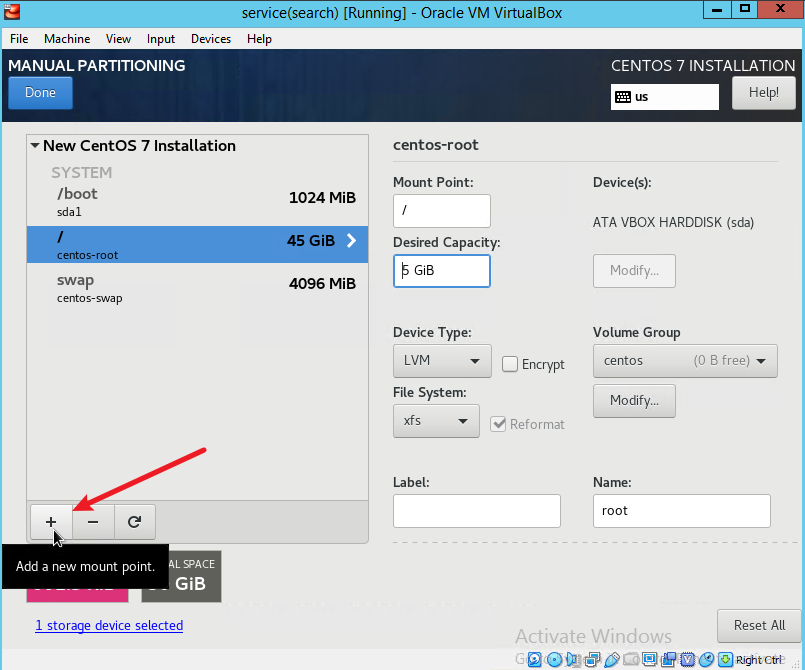The width and height of the screenshot is (805, 670).
Task: Open the View menu
Action: pos(118,39)
